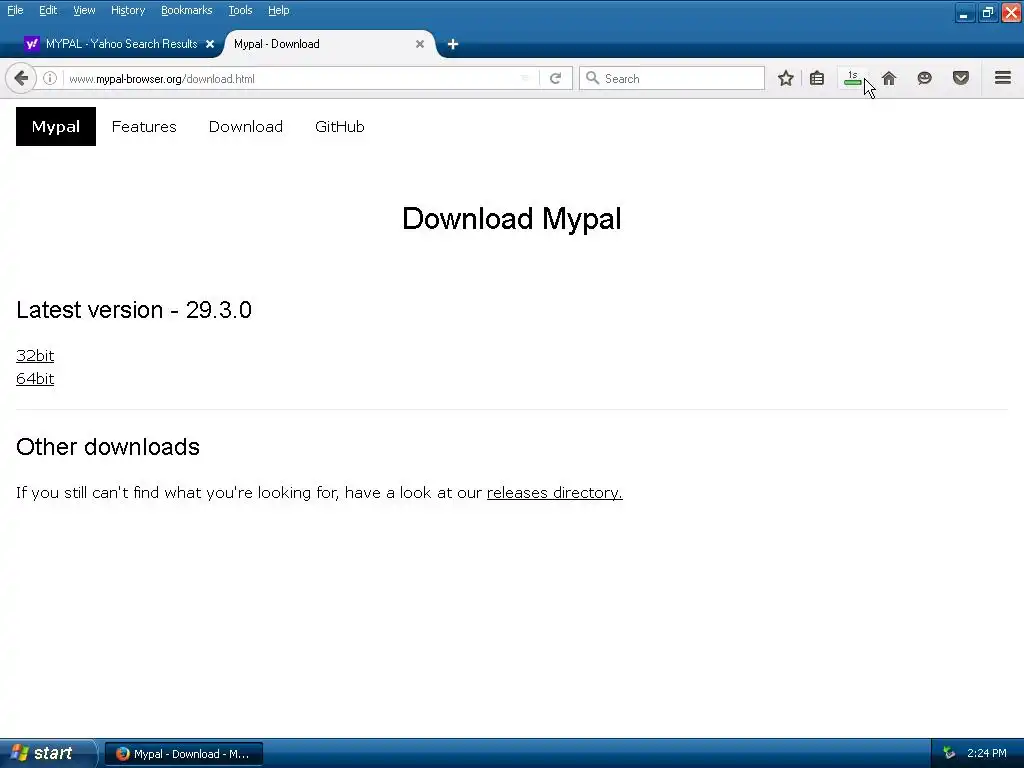Click the smiley face toolbar icon
1024x768 pixels.
pyautogui.click(x=925, y=78)
